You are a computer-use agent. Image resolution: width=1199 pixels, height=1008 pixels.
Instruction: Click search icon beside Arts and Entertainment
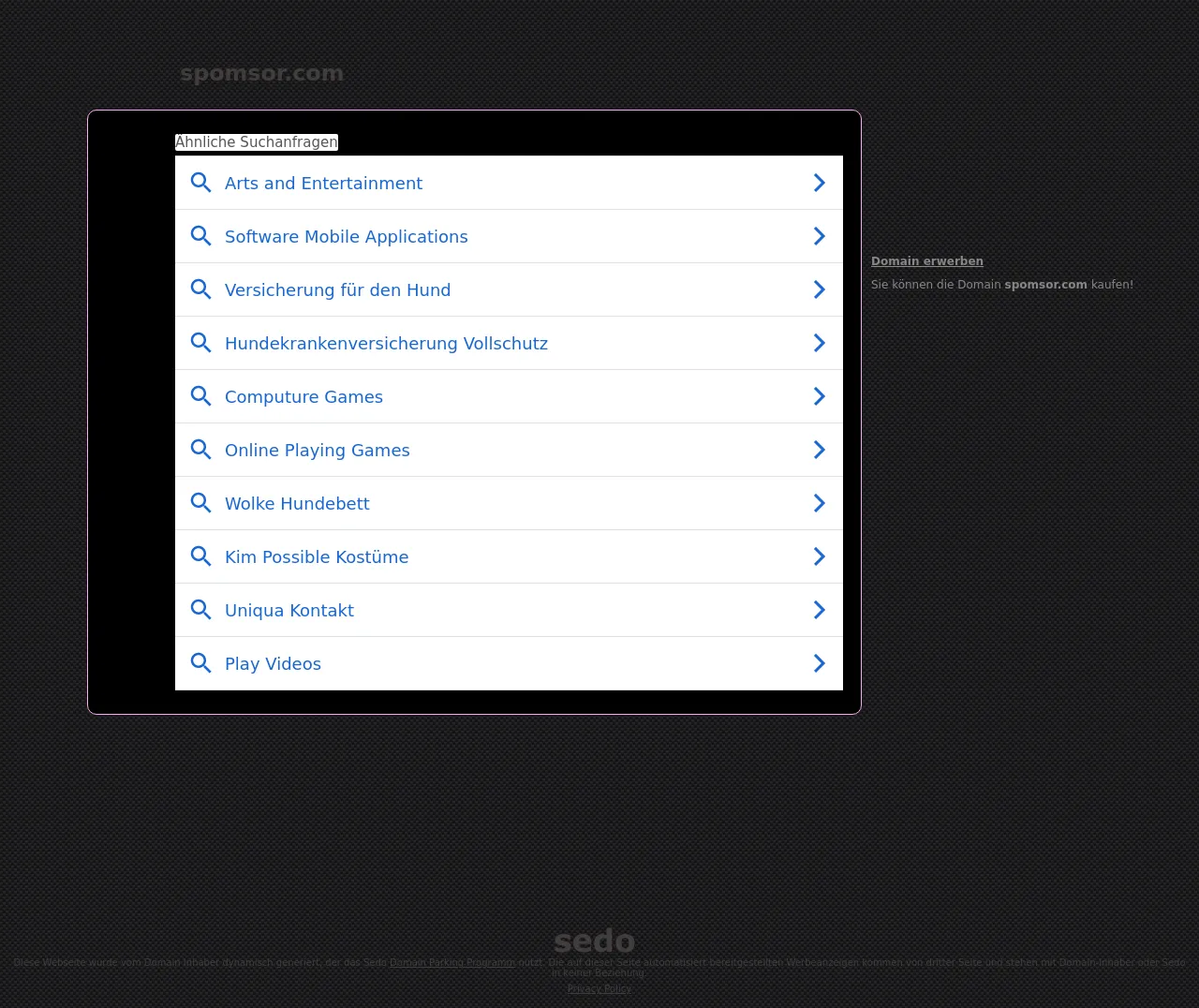click(200, 183)
